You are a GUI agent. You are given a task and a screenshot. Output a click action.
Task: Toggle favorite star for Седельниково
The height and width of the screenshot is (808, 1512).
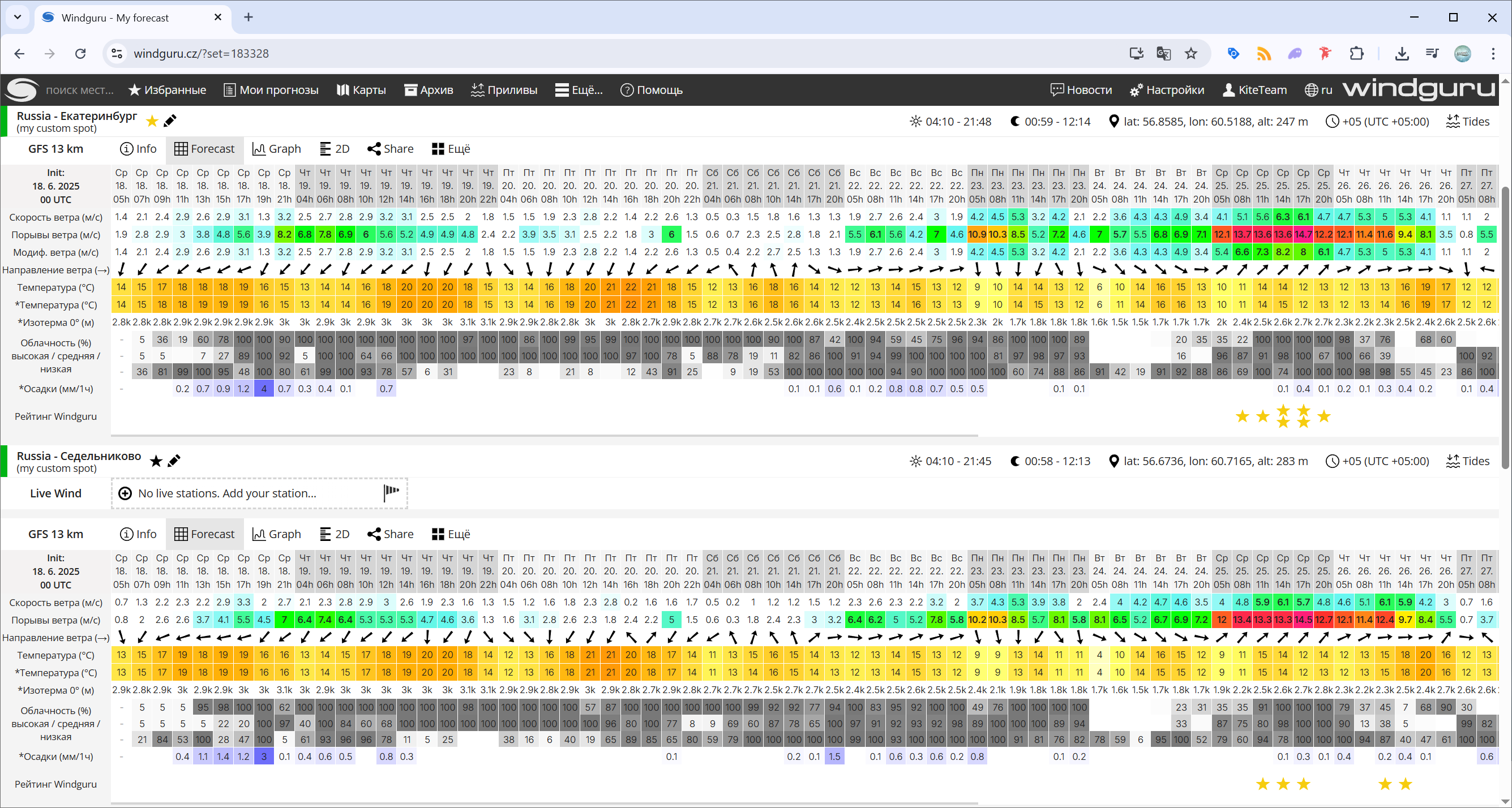click(156, 461)
